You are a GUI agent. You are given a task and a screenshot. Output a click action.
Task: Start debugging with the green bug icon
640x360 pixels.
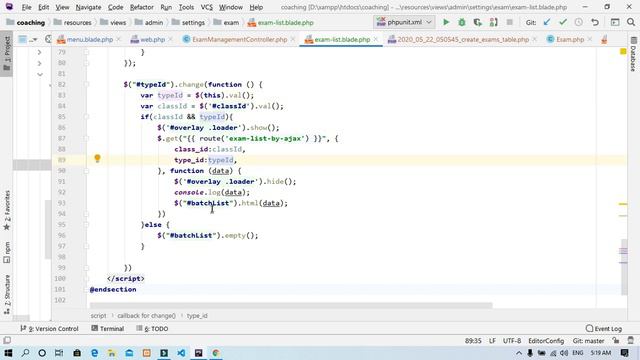click(462, 22)
